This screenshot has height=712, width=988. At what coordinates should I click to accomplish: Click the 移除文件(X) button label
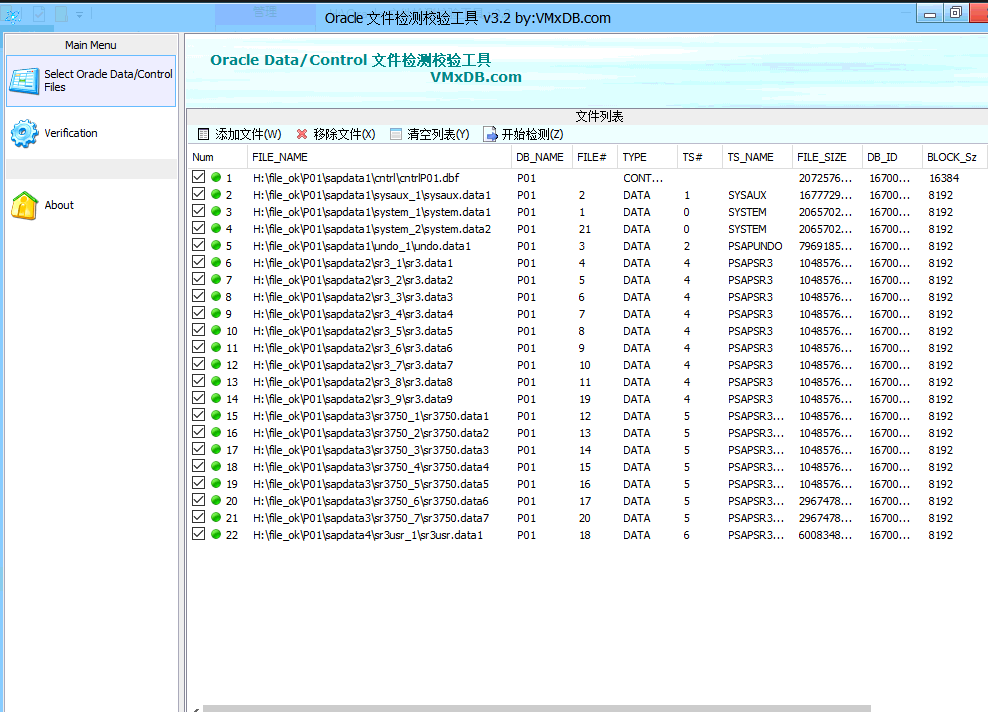pos(344,134)
